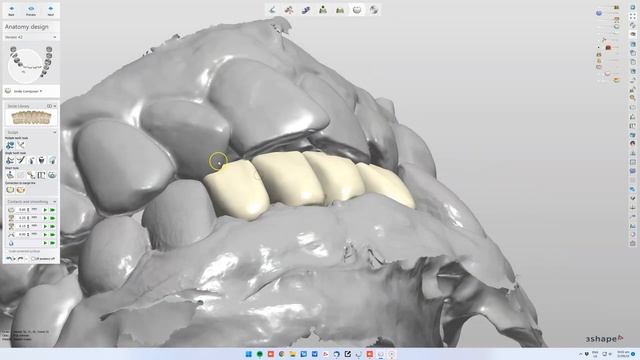Open the second workflow step icon in top toolbar
This screenshot has width=640, height=360.
pyautogui.click(x=289, y=10)
